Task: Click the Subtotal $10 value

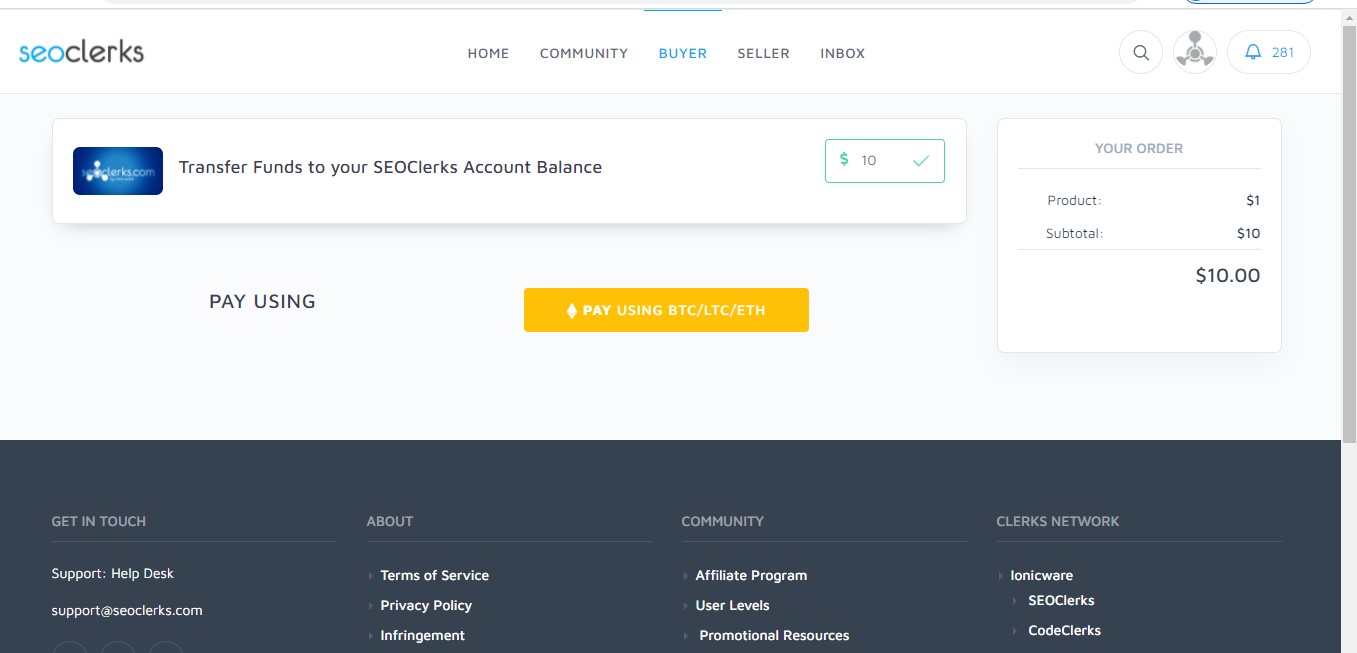Action: point(1248,233)
